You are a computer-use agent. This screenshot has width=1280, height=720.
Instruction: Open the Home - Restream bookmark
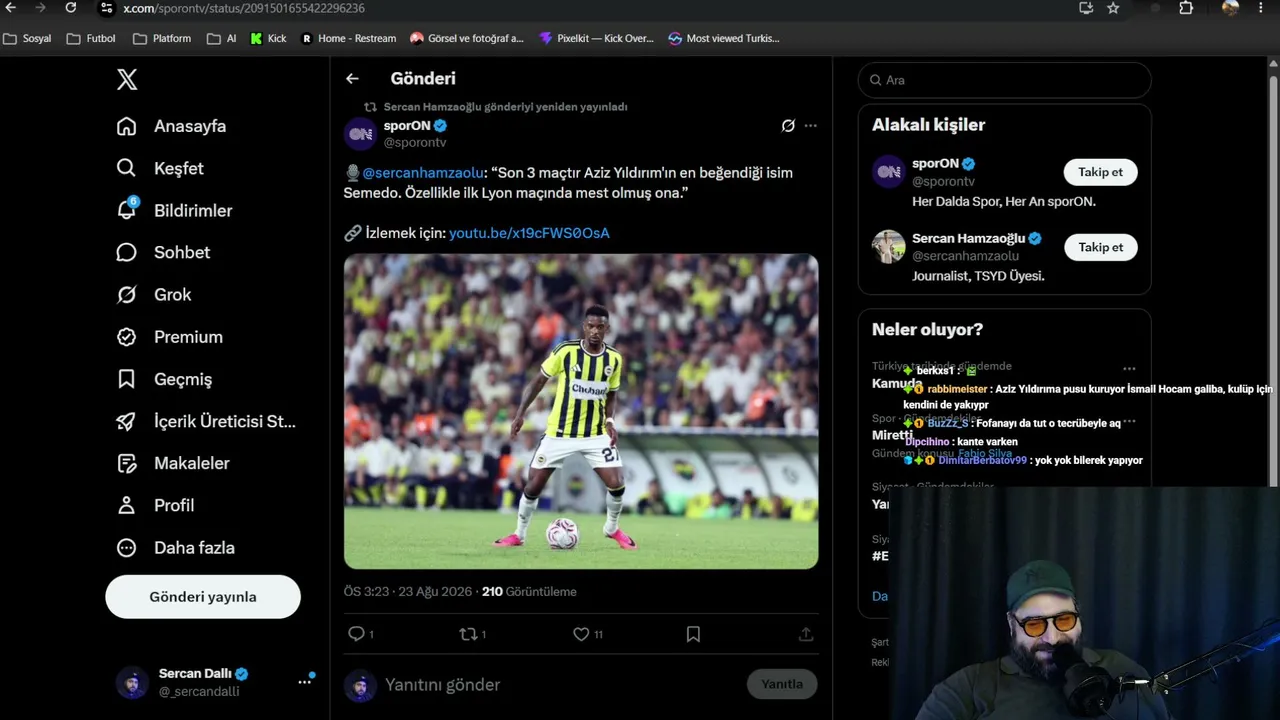349,39
